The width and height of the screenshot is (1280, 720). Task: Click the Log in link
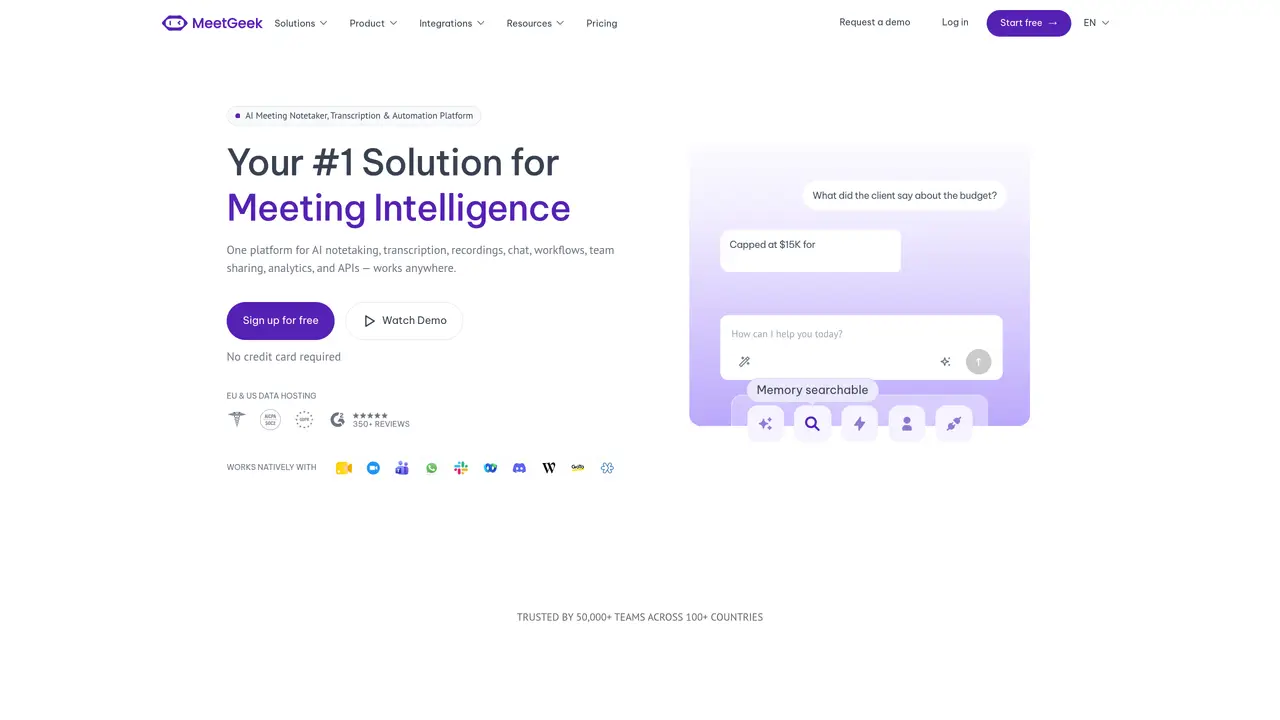955,22
